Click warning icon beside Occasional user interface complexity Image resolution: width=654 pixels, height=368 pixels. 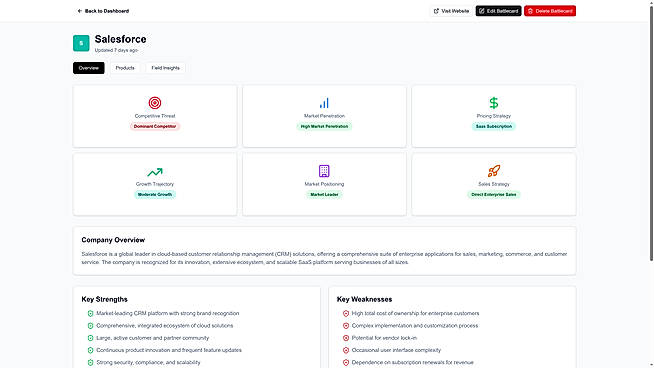(346, 350)
